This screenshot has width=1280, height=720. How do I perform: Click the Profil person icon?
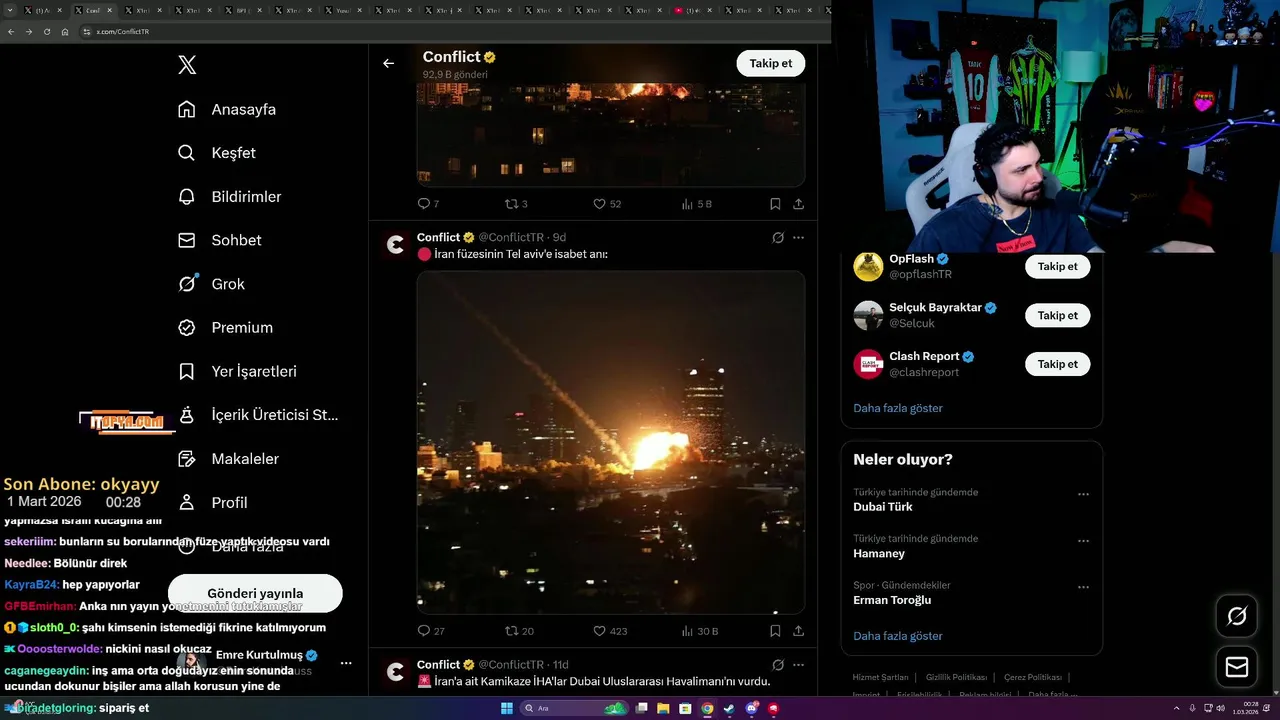(186, 502)
